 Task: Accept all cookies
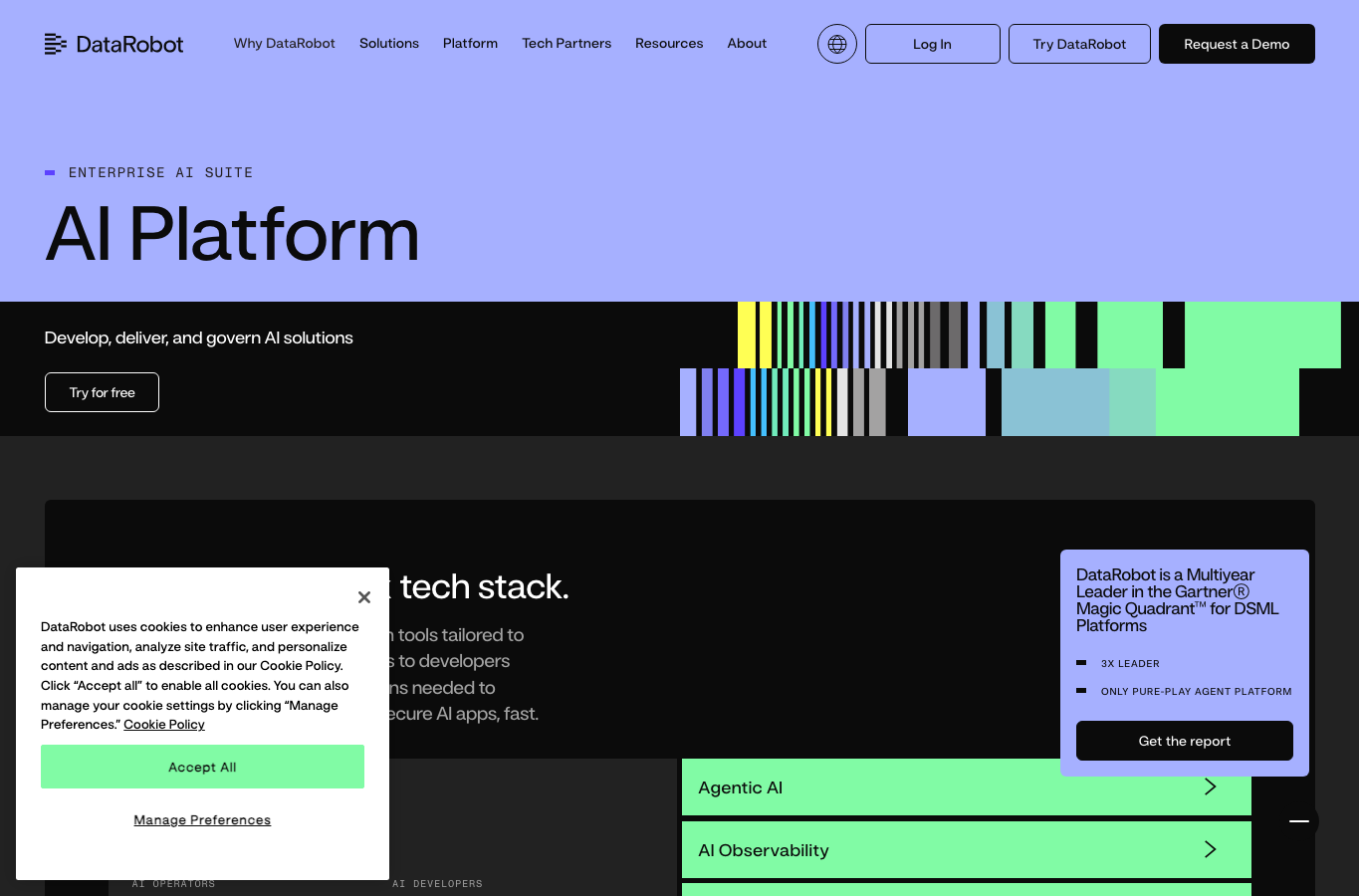click(202, 767)
